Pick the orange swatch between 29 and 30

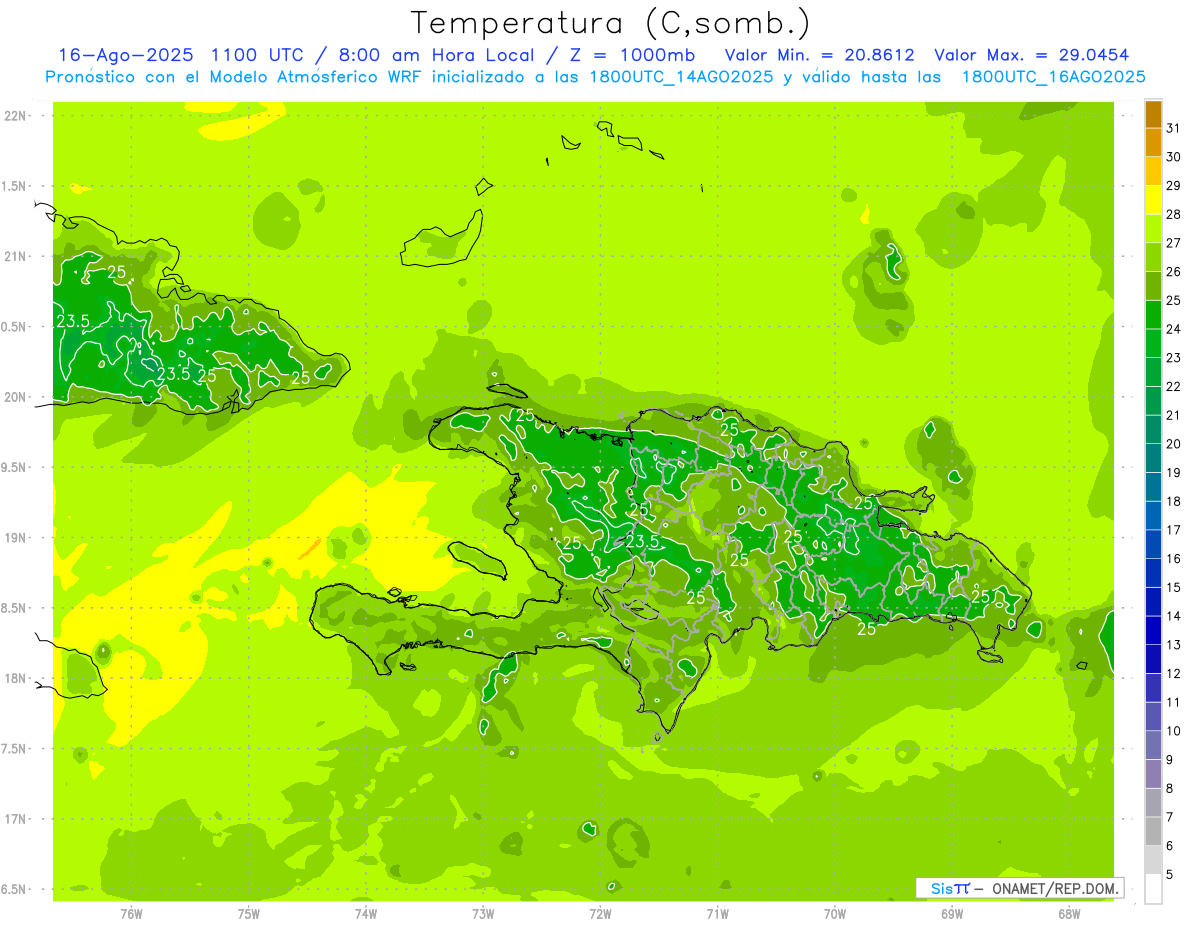pyautogui.click(x=1154, y=171)
